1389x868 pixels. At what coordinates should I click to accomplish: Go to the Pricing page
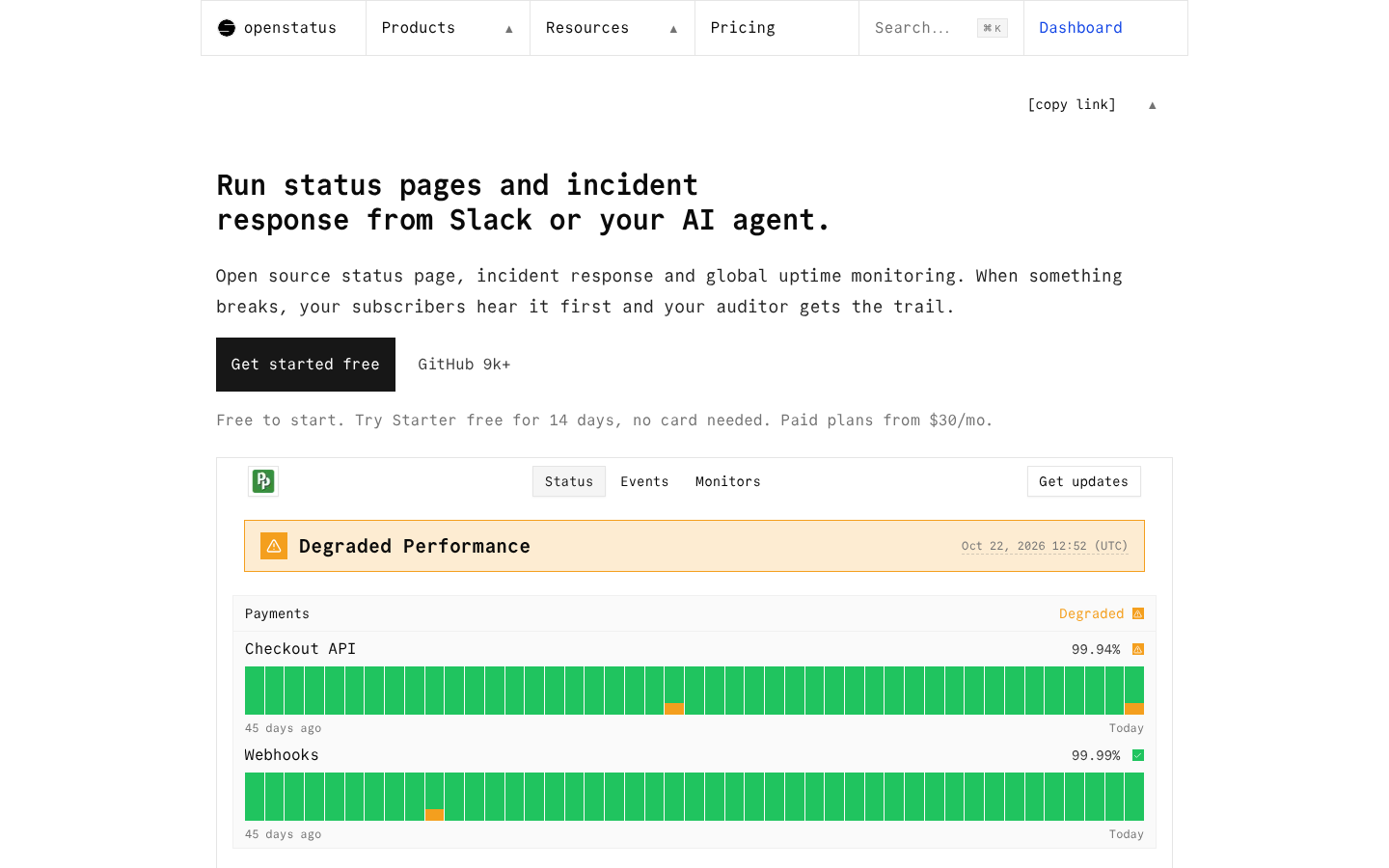(776, 28)
